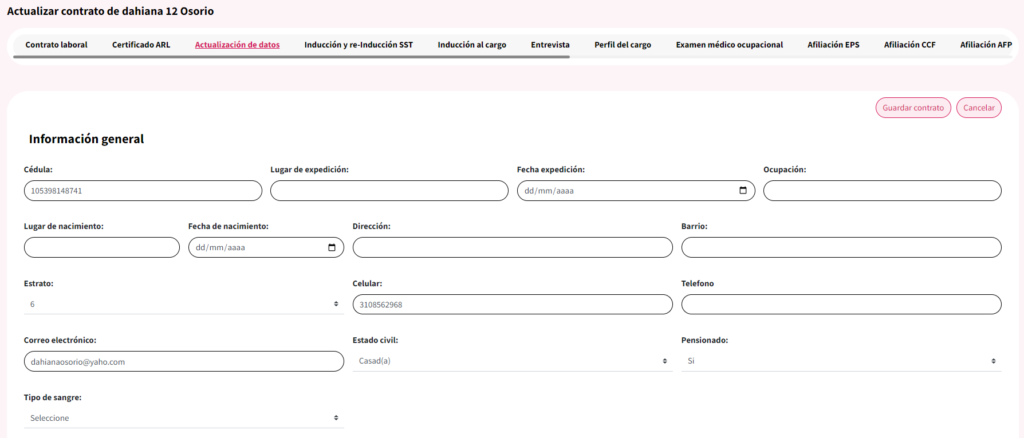Go to Entrevista tab
The width and height of the screenshot is (1024, 438).
click(550, 45)
